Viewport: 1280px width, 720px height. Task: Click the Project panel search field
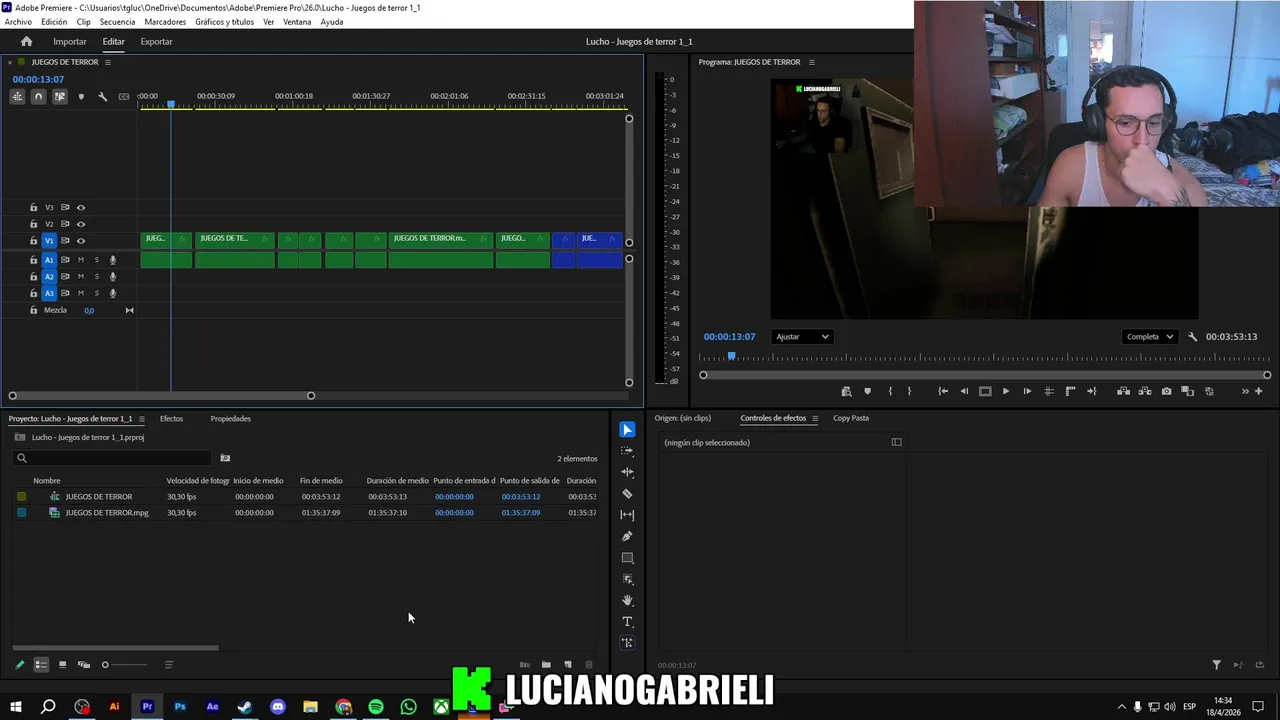tap(112, 458)
